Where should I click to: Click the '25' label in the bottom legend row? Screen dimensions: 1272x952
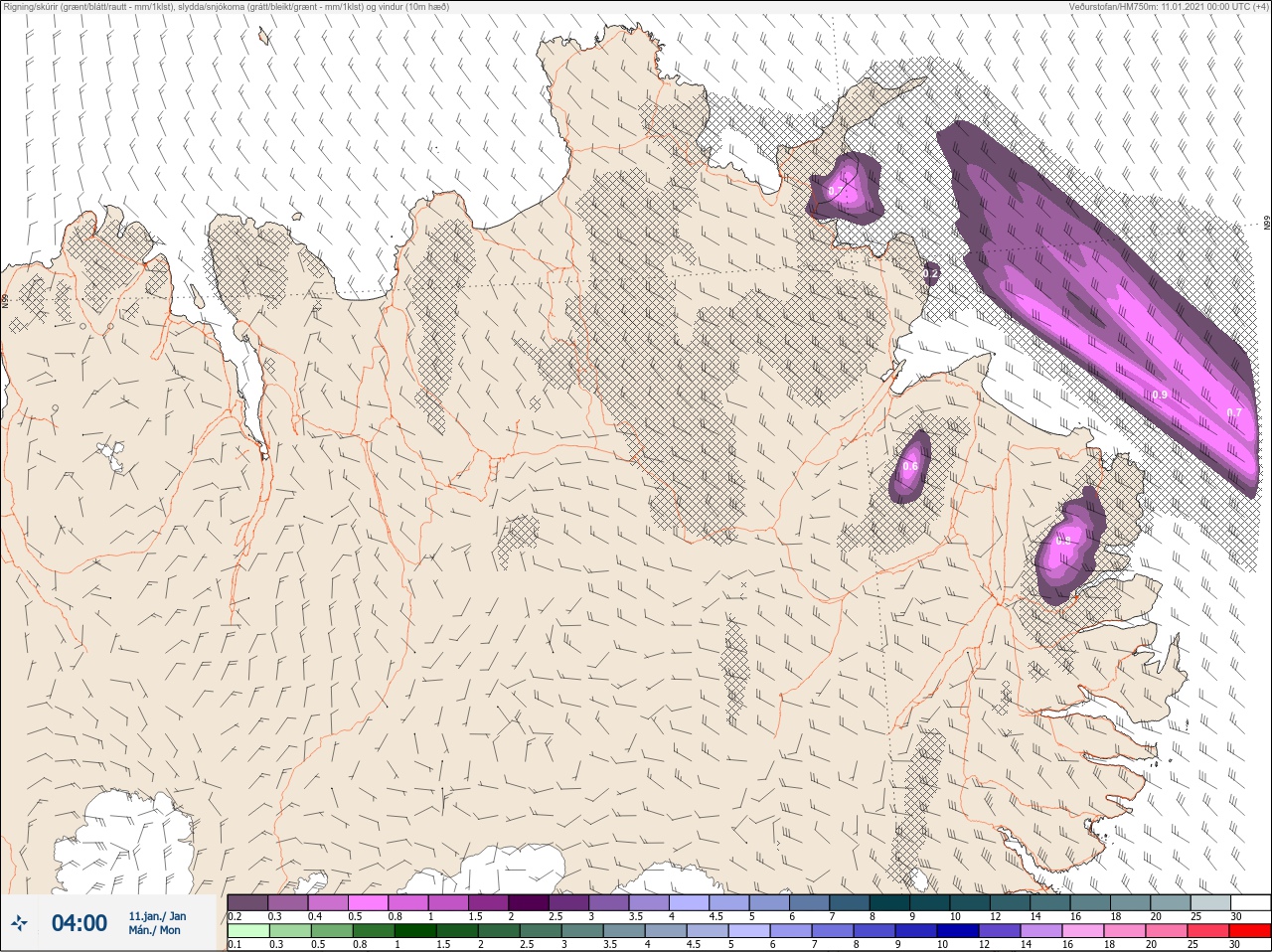tap(1194, 945)
